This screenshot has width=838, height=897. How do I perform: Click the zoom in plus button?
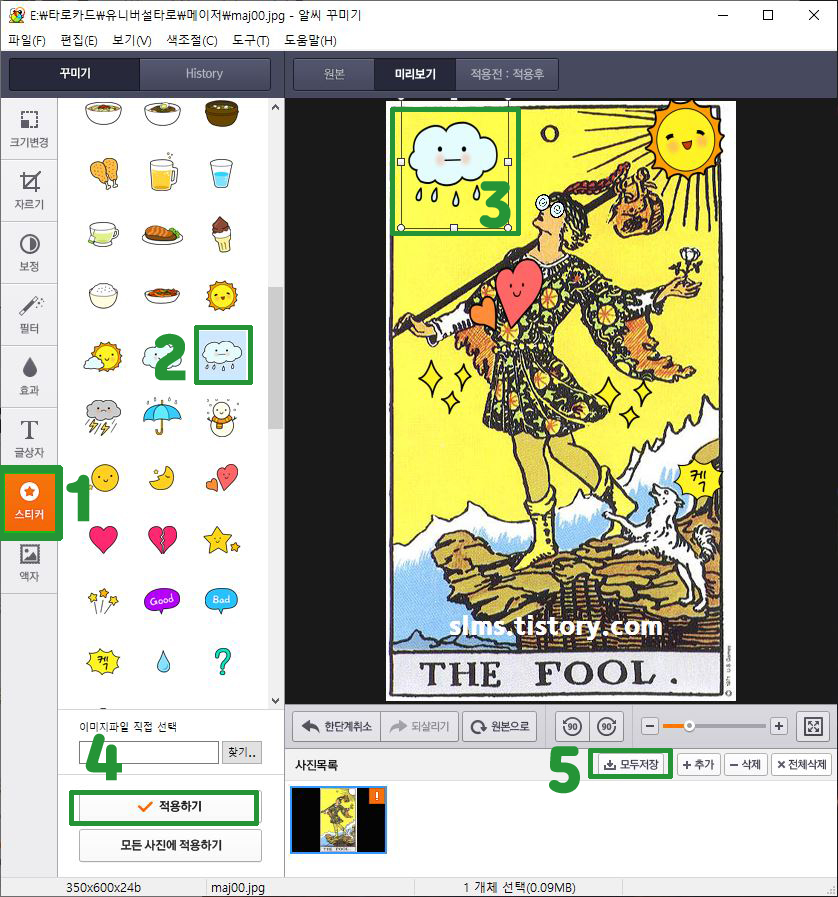(x=778, y=726)
